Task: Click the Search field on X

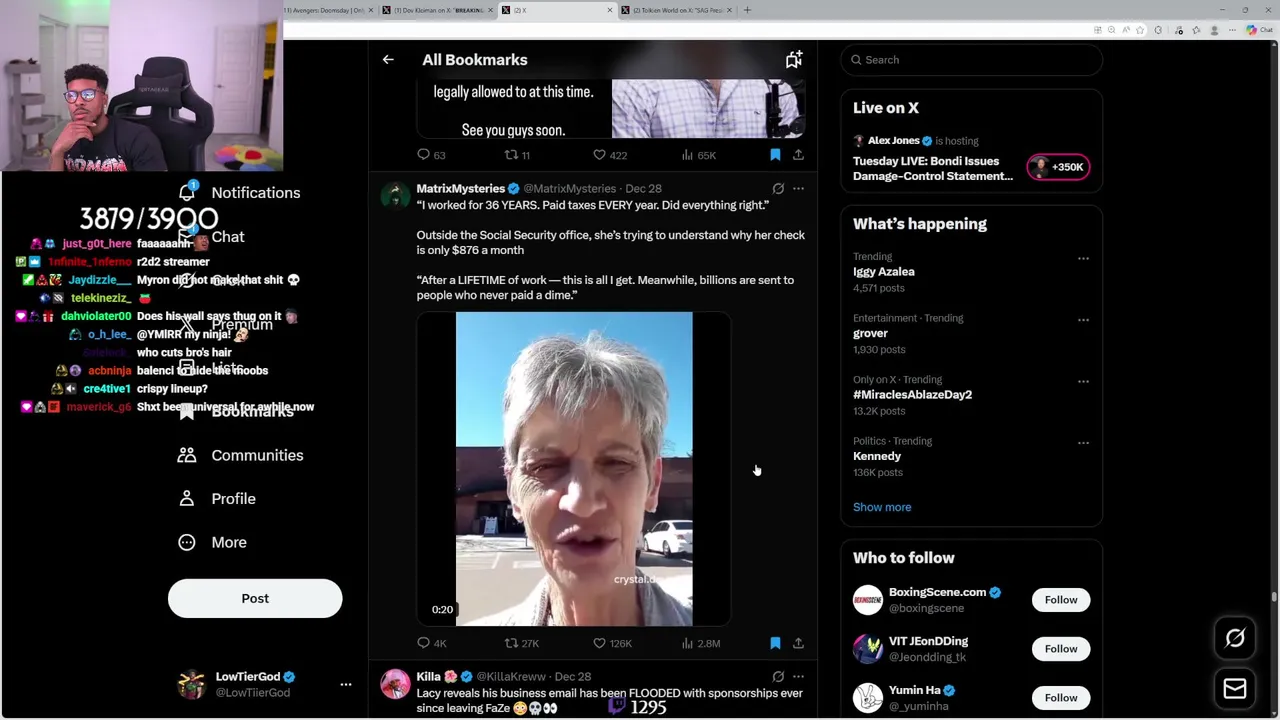Action: tap(971, 60)
